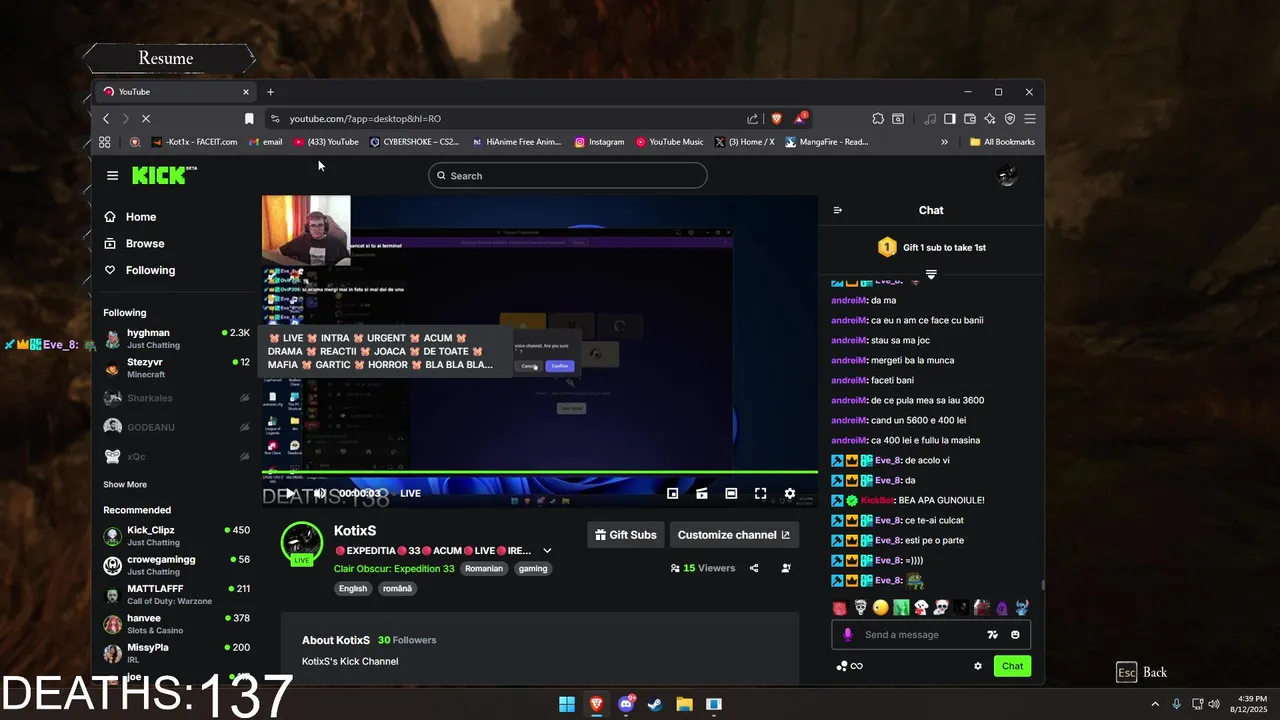Expand the stream title chevron
The width and height of the screenshot is (1280, 720).
tap(547, 551)
